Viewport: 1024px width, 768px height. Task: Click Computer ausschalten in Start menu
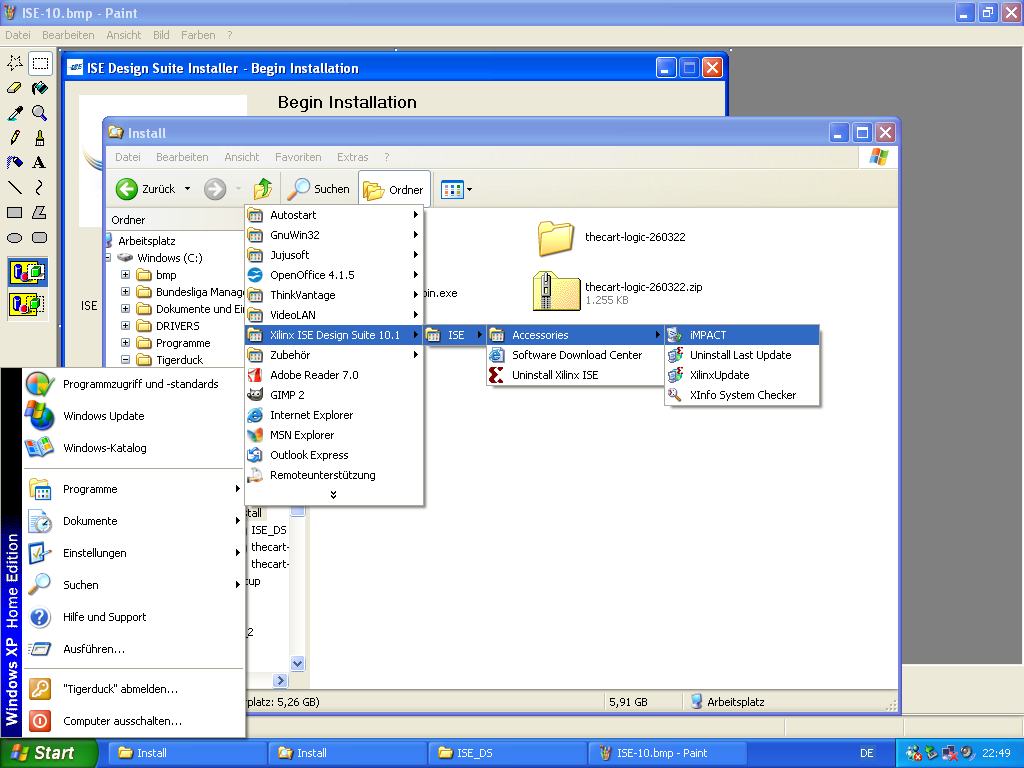[x=122, y=720]
